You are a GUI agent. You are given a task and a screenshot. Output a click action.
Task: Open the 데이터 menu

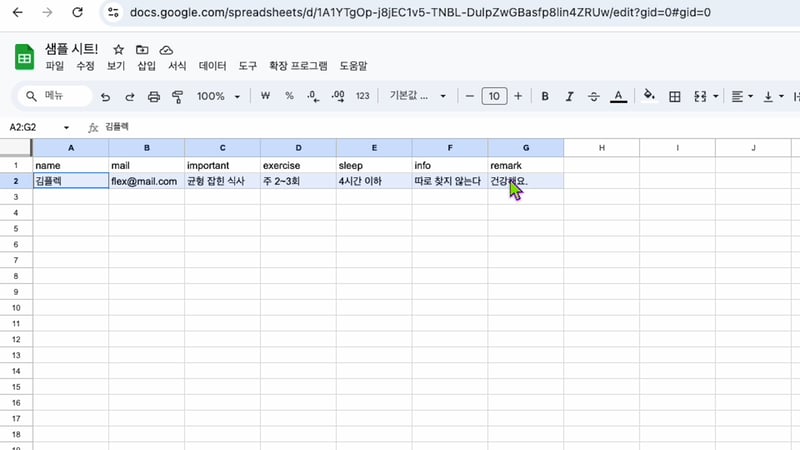coord(212,66)
